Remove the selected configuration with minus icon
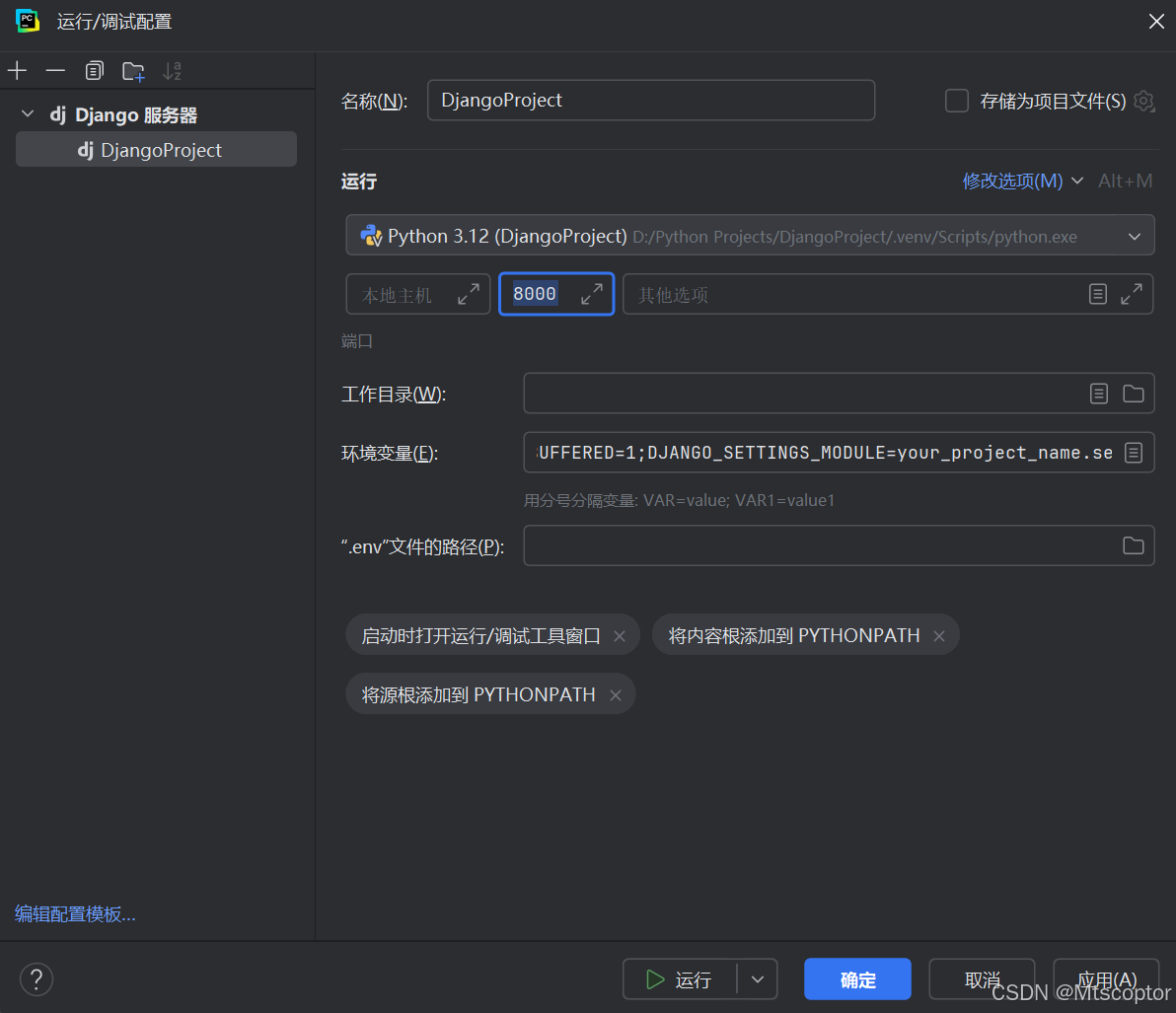The height and width of the screenshot is (1013, 1176). pos(55,71)
